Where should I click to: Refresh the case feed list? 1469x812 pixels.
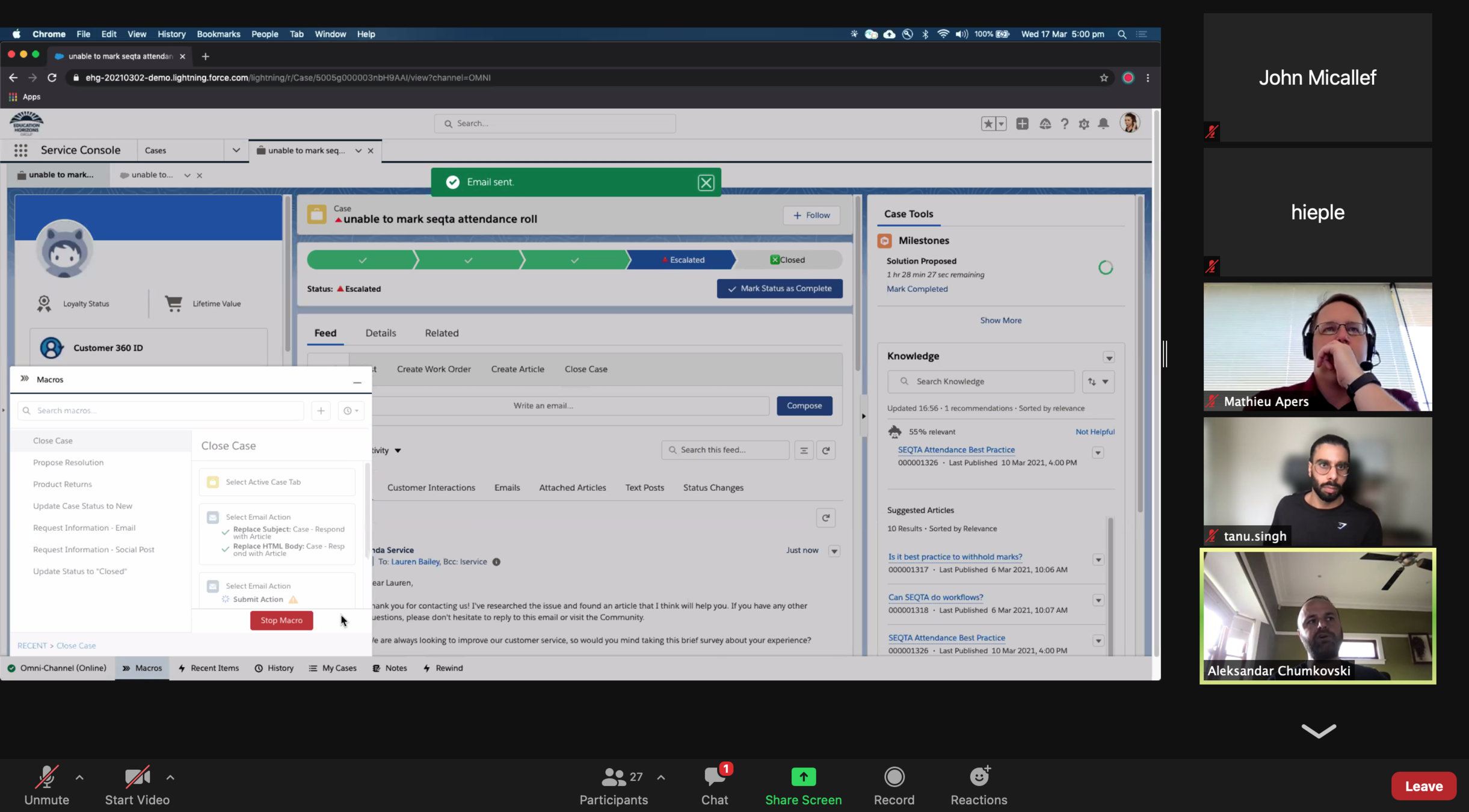point(826,451)
